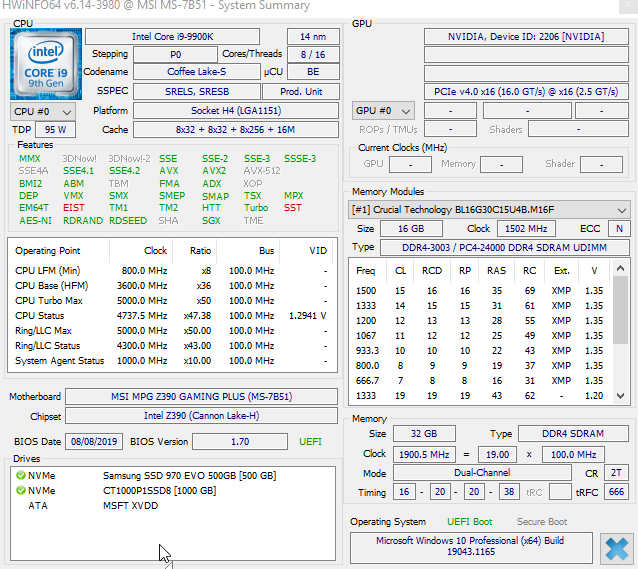Screen dimensions: 638x569
Task: Select the CPU Turbo Max row
Action: pyautogui.click(x=172, y=301)
